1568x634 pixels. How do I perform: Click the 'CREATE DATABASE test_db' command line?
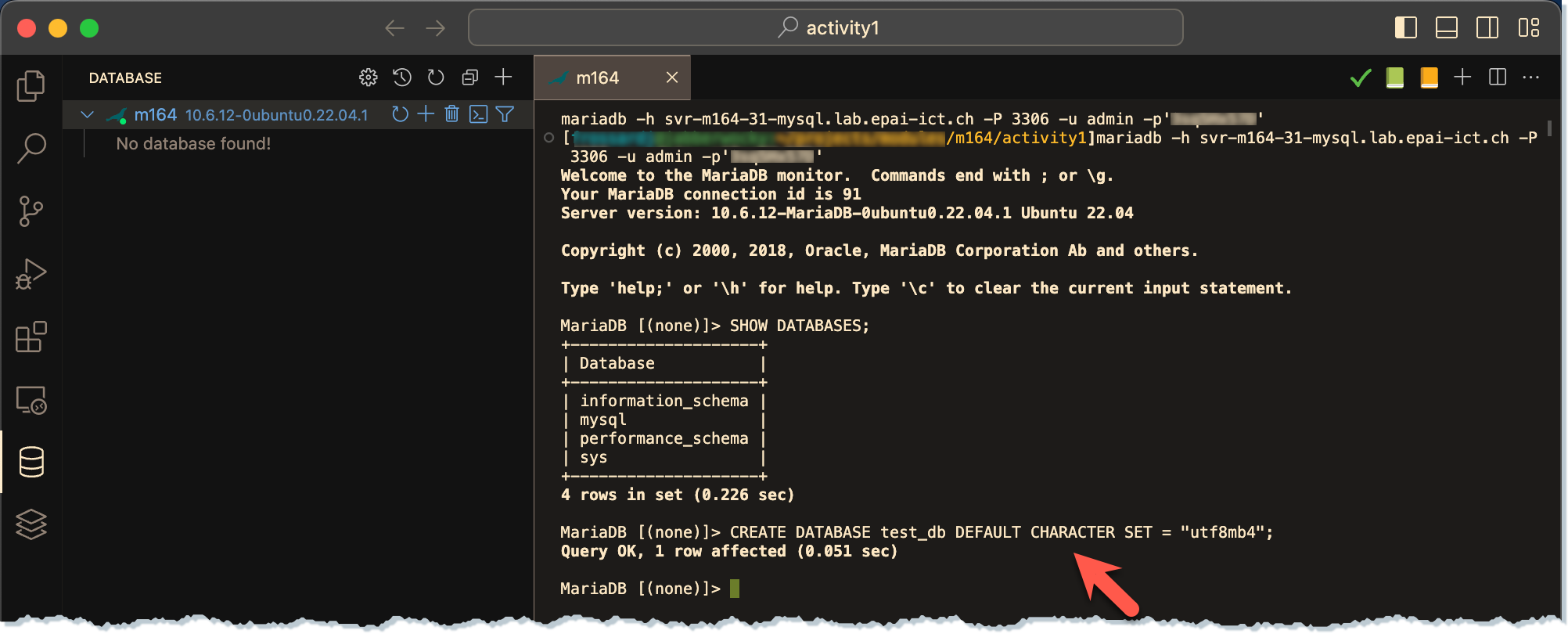point(917,532)
